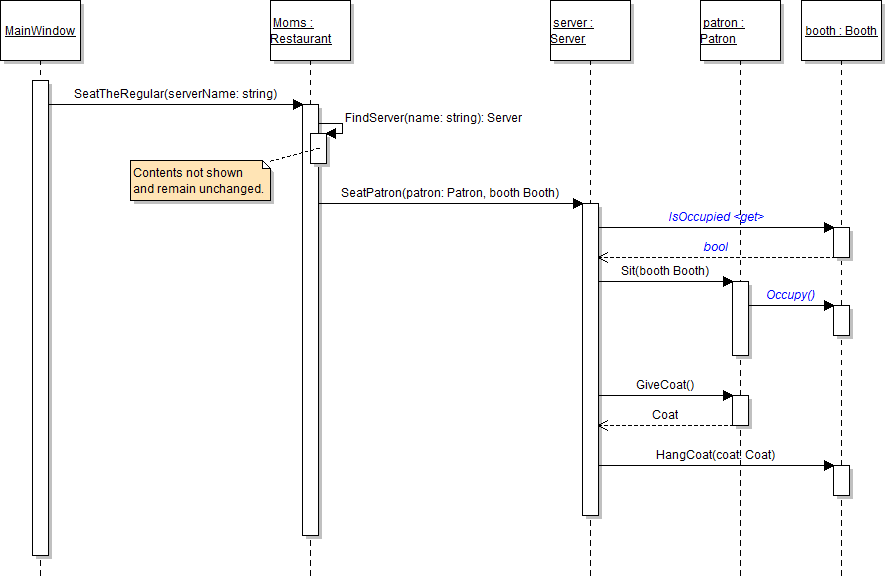Screen dimensions: 886x580
Task: Select the blue Occupy() message label
Action: click(x=790, y=295)
